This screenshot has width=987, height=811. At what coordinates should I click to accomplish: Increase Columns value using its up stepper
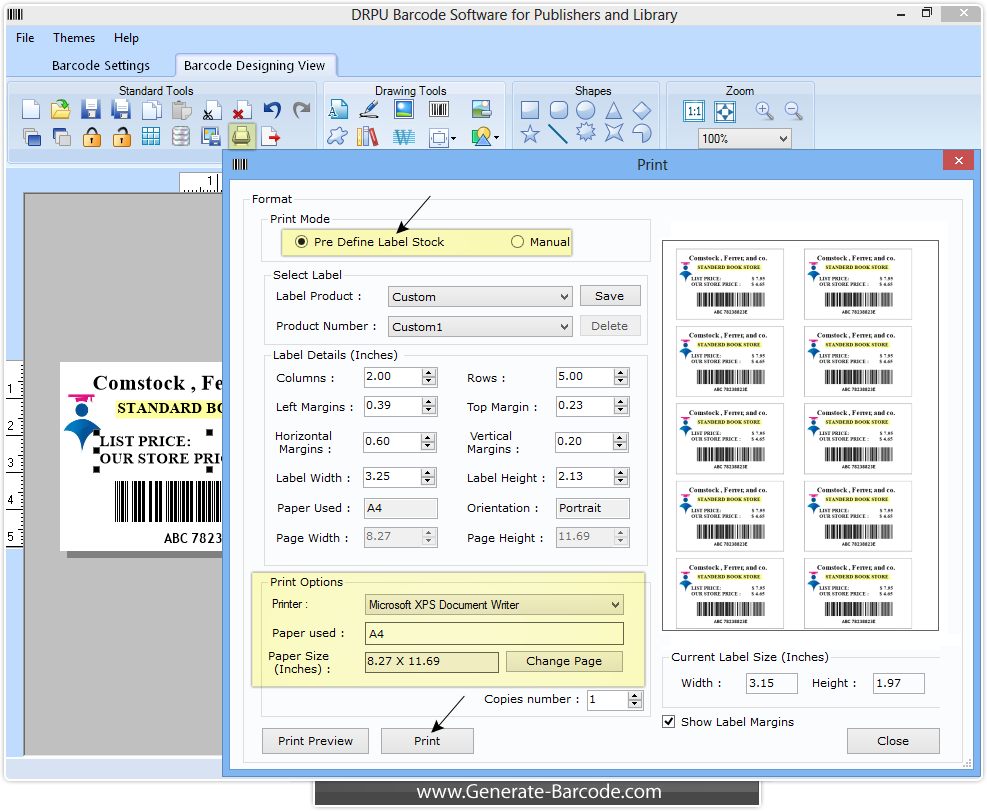coord(428,372)
